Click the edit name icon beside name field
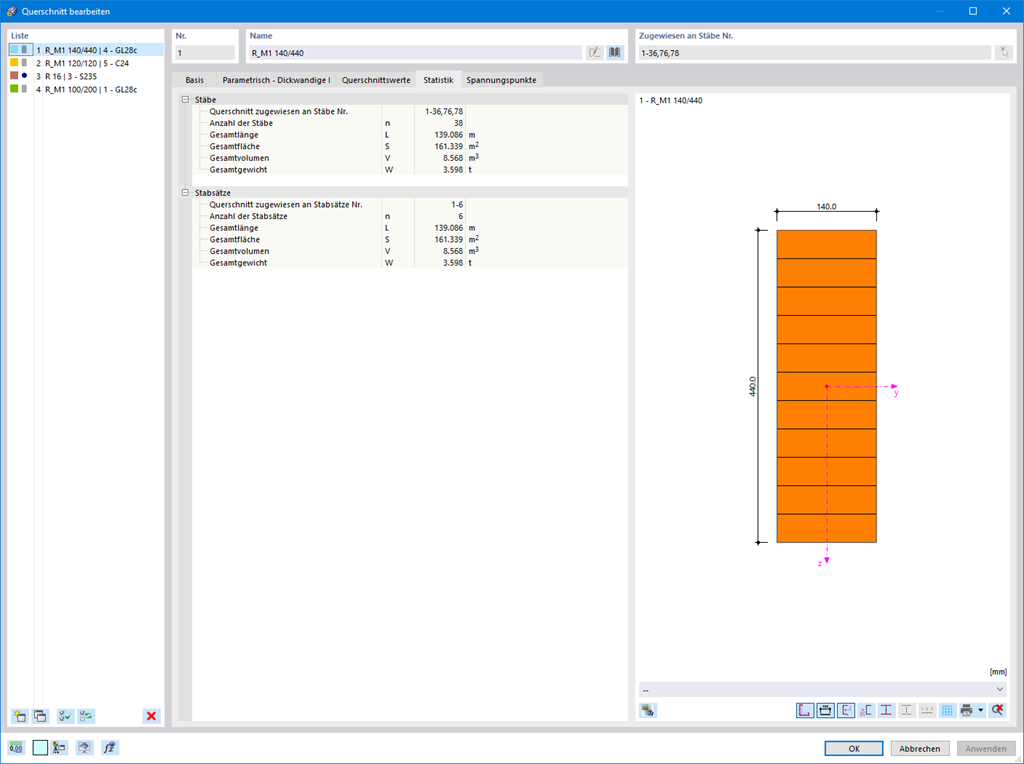Screen dimensions: 1024x764 click(594, 53)
